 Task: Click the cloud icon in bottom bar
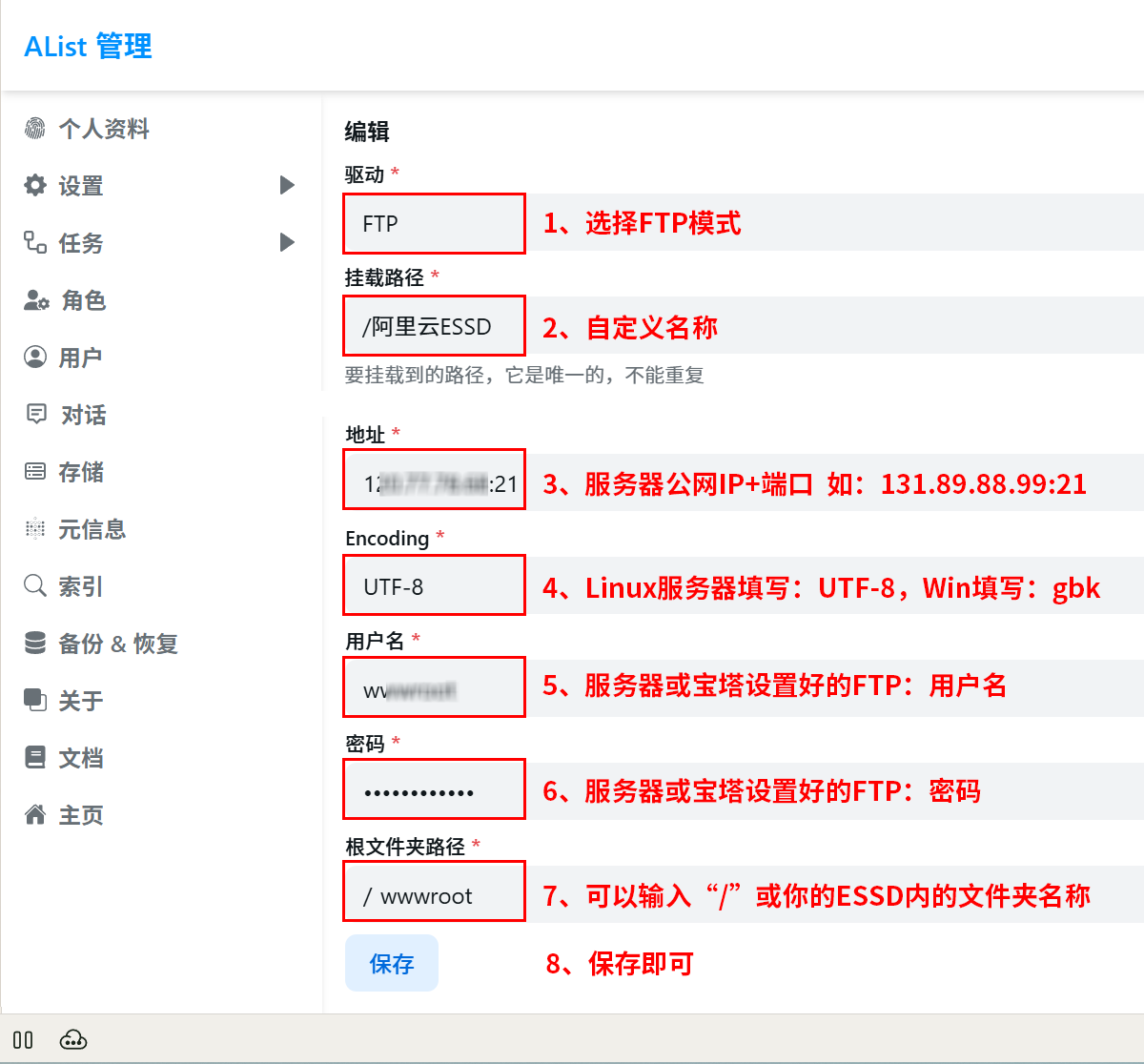tap(73, 1040)
